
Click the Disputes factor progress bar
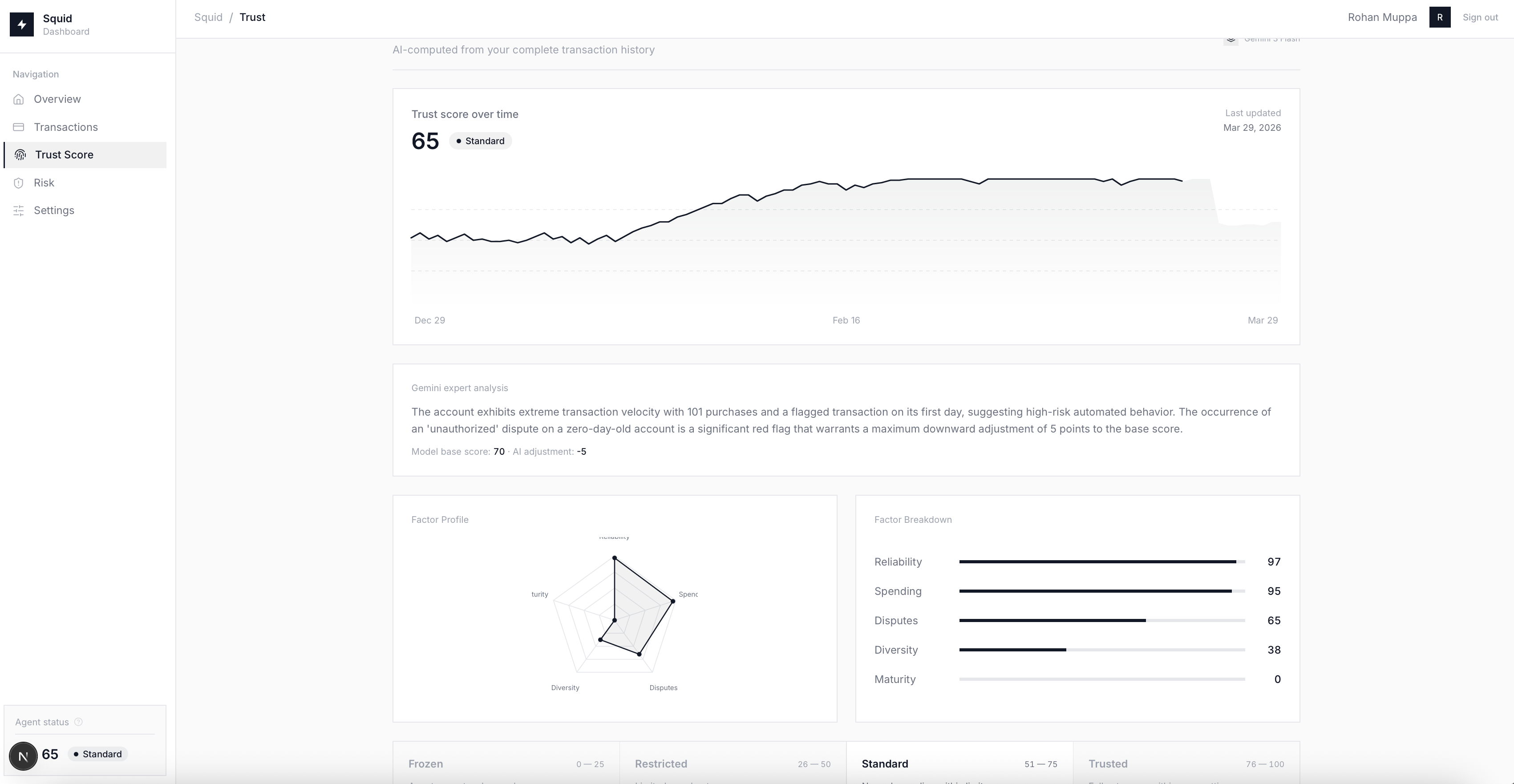[x=1101, y=621]
